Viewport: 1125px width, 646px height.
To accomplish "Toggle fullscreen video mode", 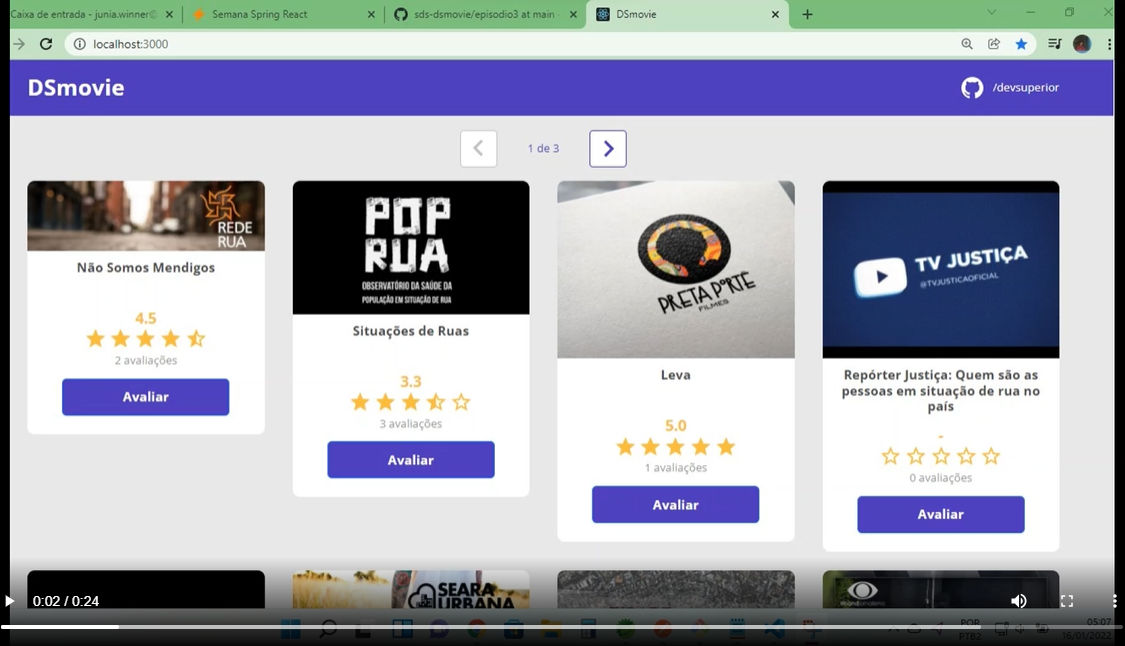I will 1067,601.
